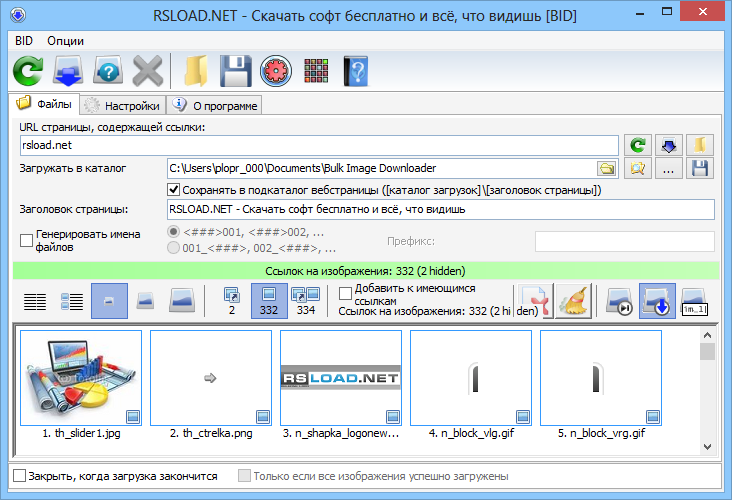Toggle selection mark on th_ctrelka.png thumbnail
This screenshot has height=500, width=732.
click(263, 416)
